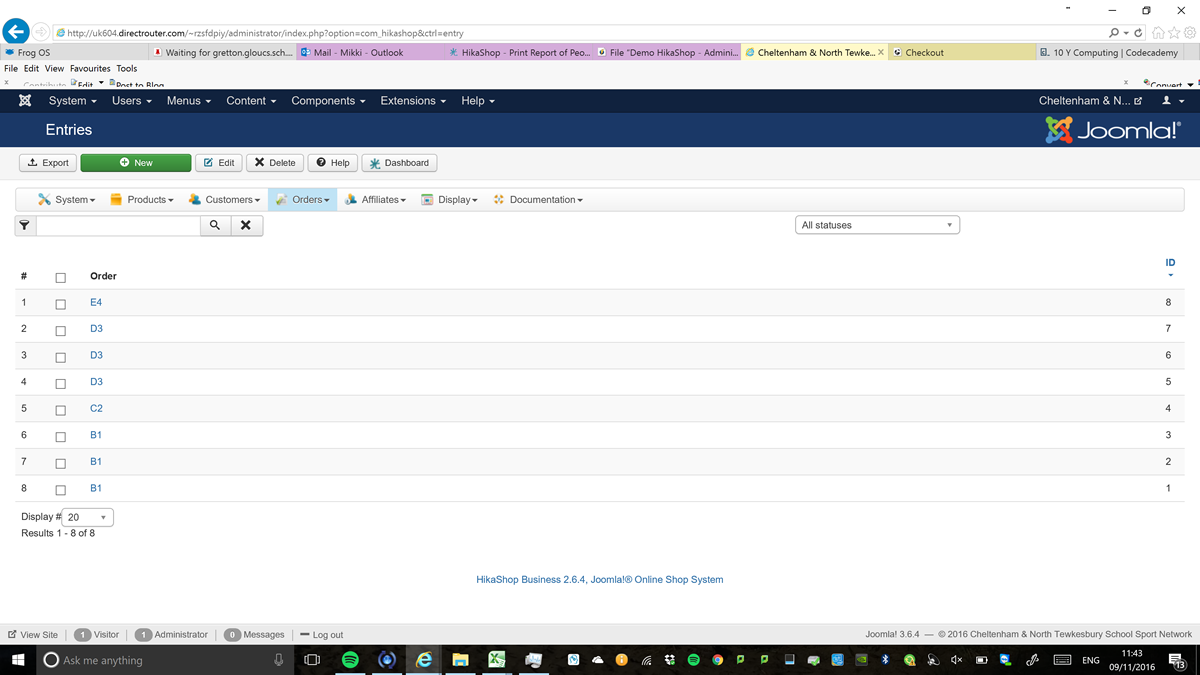Switch to Mail - Mikki - Outlook tab
This screenshot has height=675, width=1200.
pos(369,52)
